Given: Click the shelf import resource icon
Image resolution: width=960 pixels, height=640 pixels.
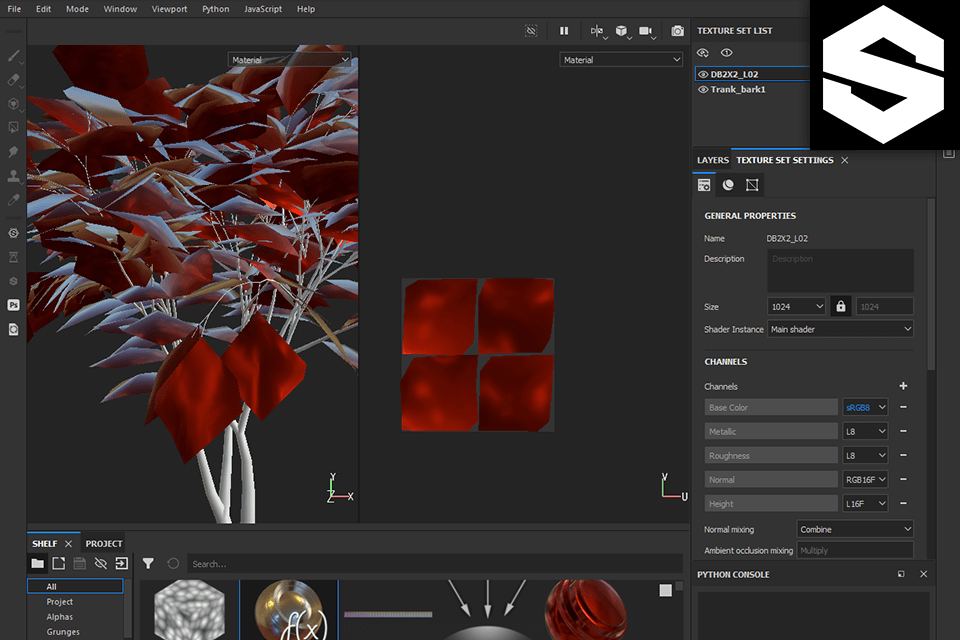Looking at the screenshot, I should tap(122, 563).
